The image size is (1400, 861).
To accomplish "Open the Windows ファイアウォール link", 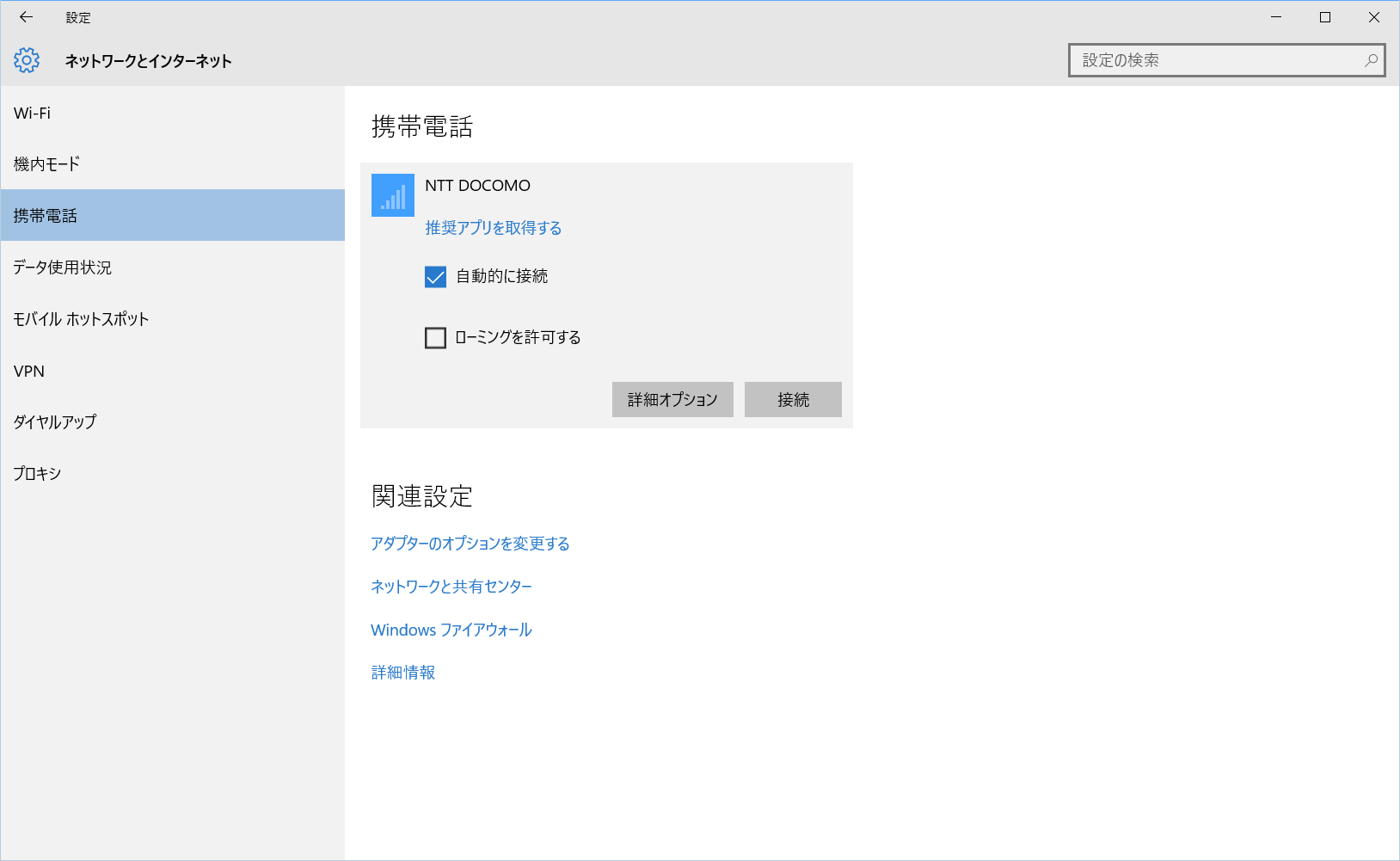I will 451,630.
